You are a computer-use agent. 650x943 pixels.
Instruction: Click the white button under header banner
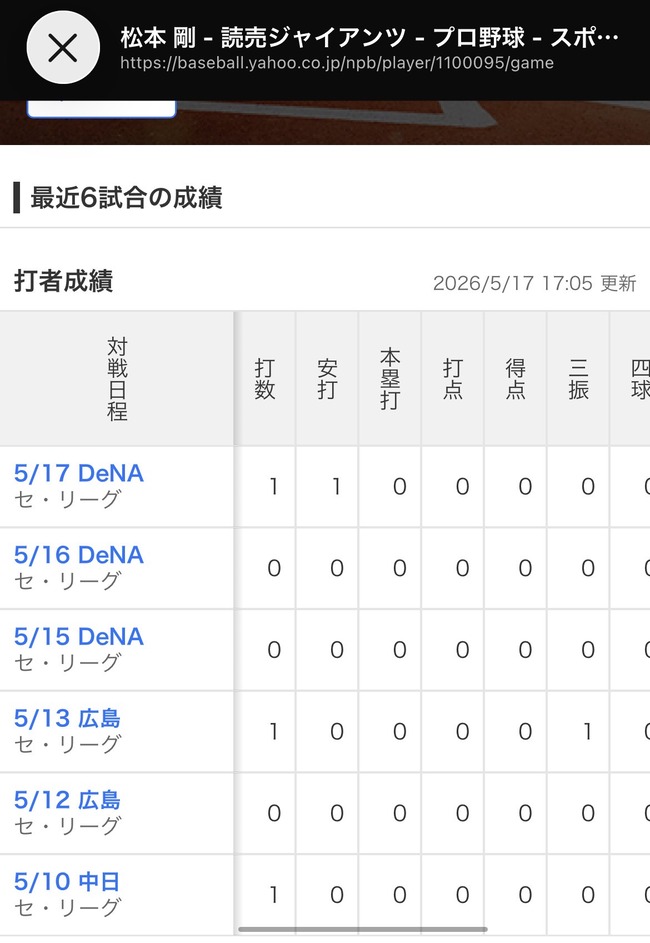point(102,109)
